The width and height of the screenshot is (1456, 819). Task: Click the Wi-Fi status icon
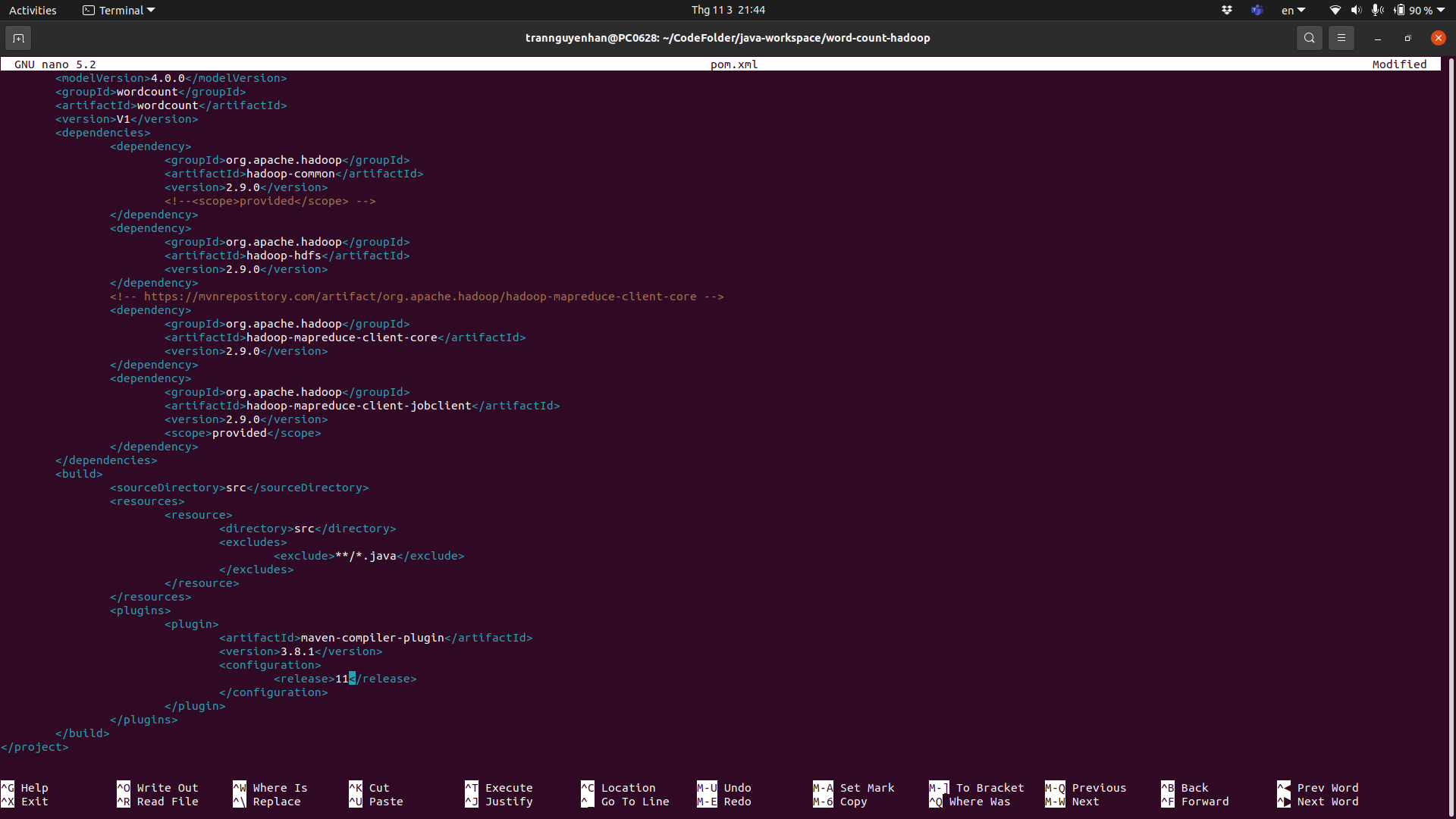pyautogui.click(x=1335, y=10)
